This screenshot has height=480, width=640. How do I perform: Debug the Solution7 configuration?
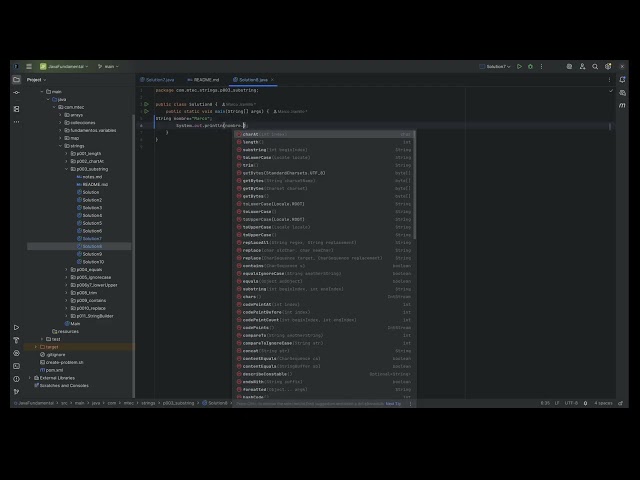(530, 67)
